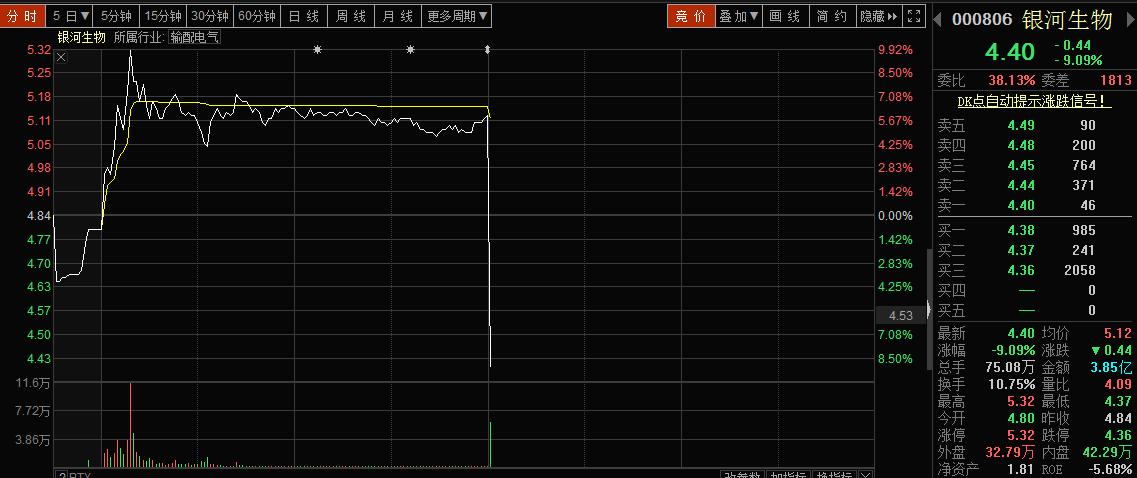The width and height of the screenshot is (1137, 478).
Task: Click stock name 银河生物 in side panel
Action: click(x=1067, y=20)
